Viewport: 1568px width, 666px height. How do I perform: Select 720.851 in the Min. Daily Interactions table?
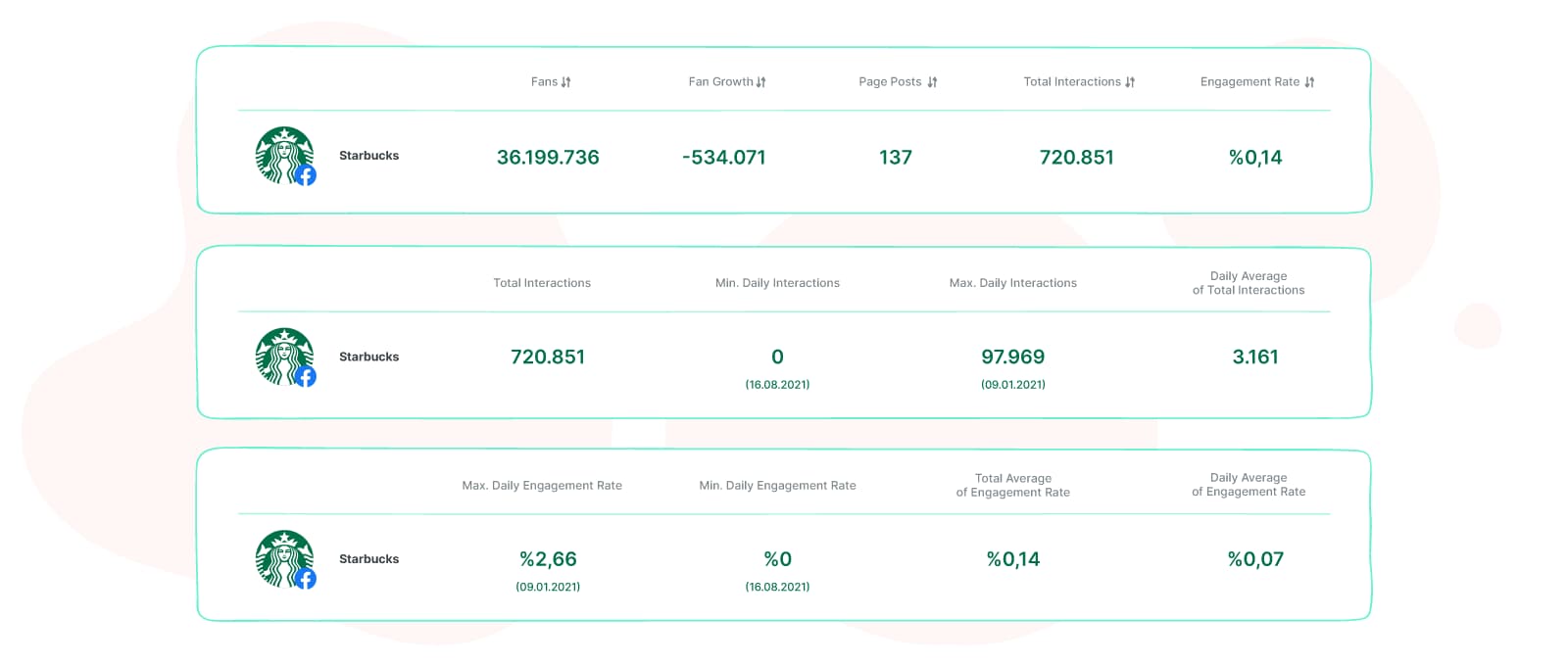[548, 357]
